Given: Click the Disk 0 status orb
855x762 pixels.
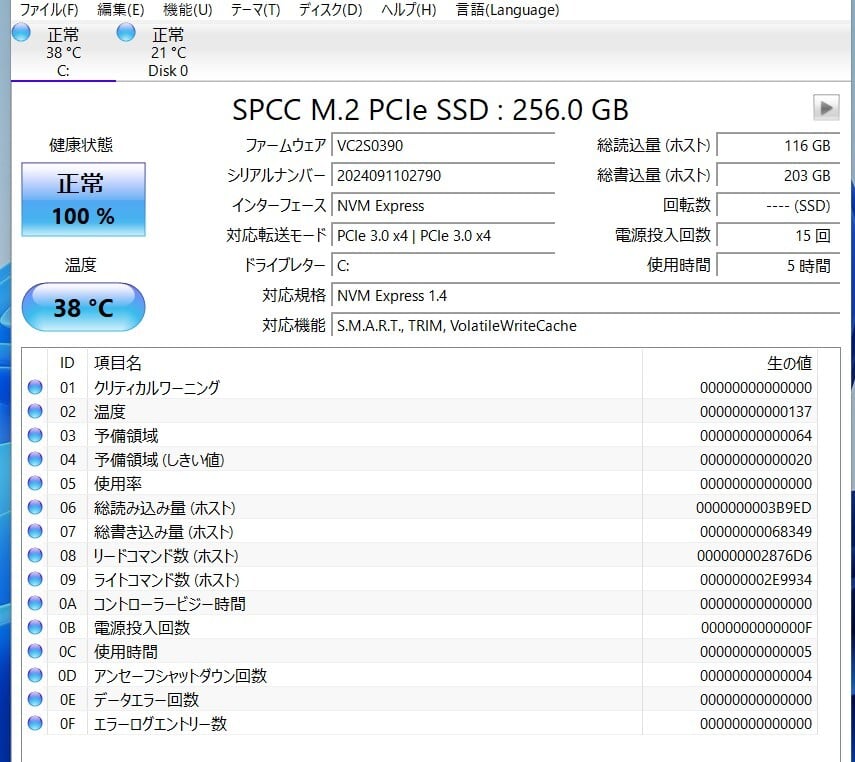Looking at the screenshot, I should point(126,33).
